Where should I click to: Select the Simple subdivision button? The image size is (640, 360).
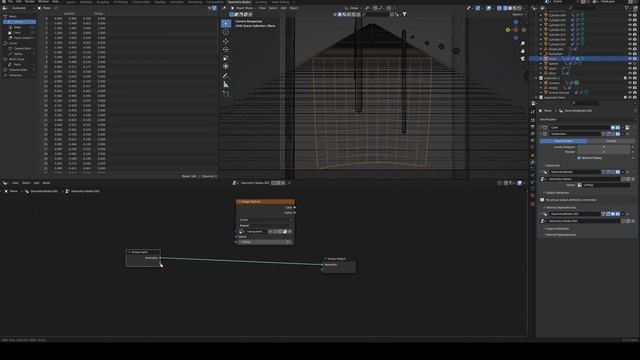click(611, 141)
